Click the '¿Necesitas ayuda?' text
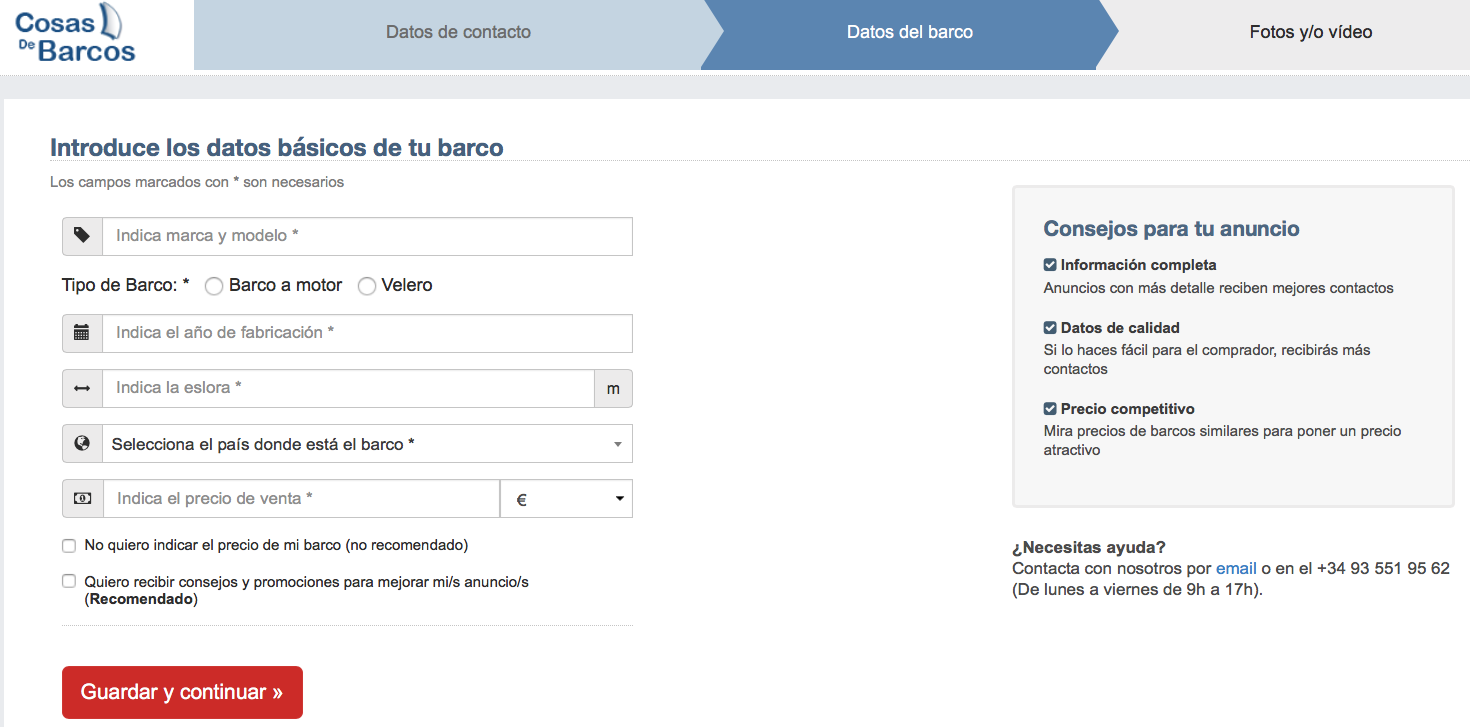The width and height of the screenshot is (1470, 727). pyautogui.click(x=1089, y=547)
